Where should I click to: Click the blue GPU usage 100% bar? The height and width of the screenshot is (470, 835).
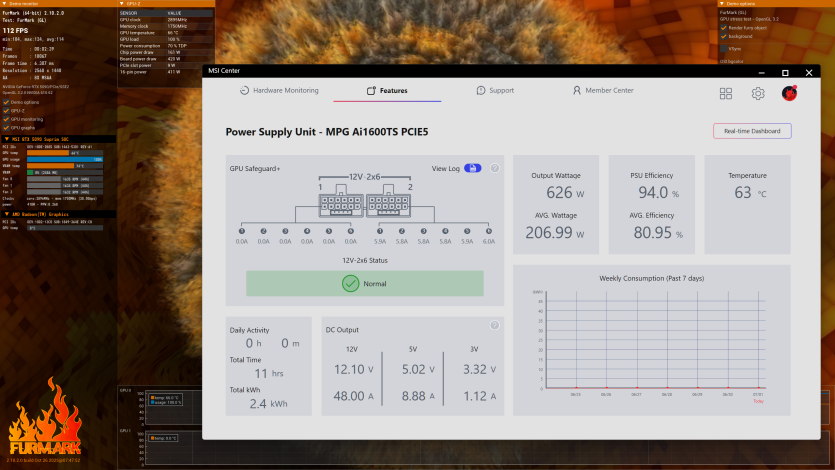65,159
